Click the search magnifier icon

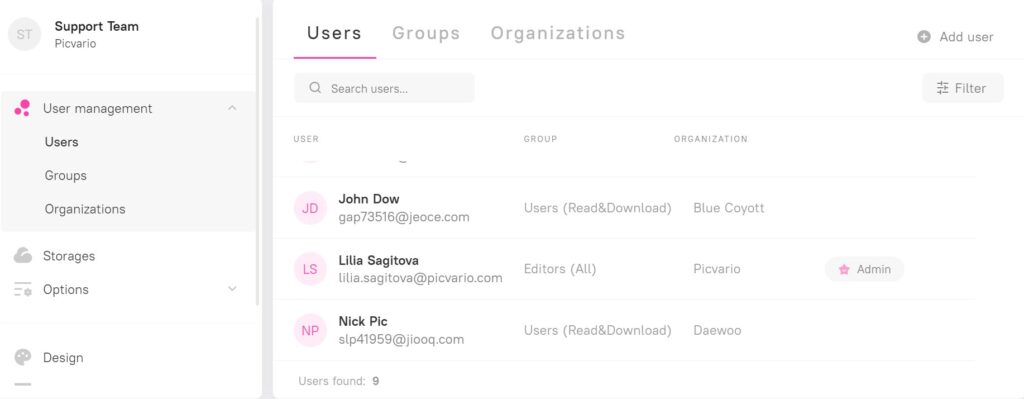[x=315, y=88]
